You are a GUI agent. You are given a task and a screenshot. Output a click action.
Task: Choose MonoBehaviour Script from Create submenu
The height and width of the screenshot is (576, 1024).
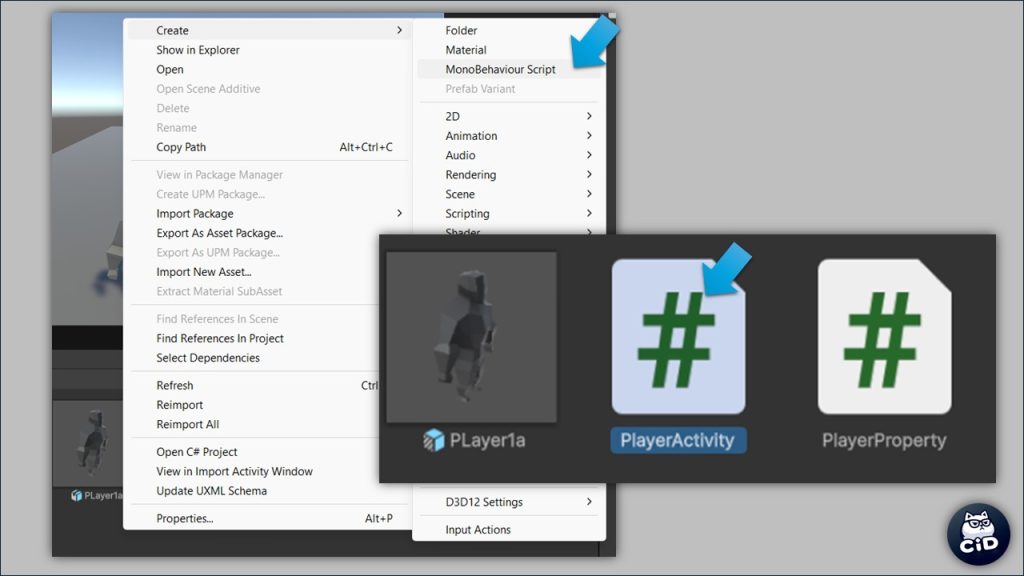500,70
